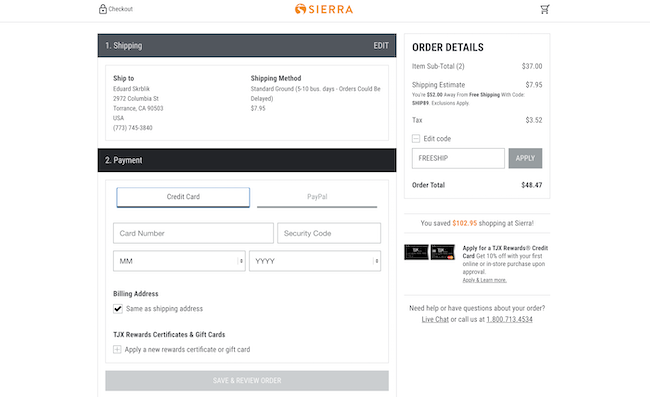The image size is (650, 397).
Task: Click the saved $102.95 amount
Action: [464, 223]
